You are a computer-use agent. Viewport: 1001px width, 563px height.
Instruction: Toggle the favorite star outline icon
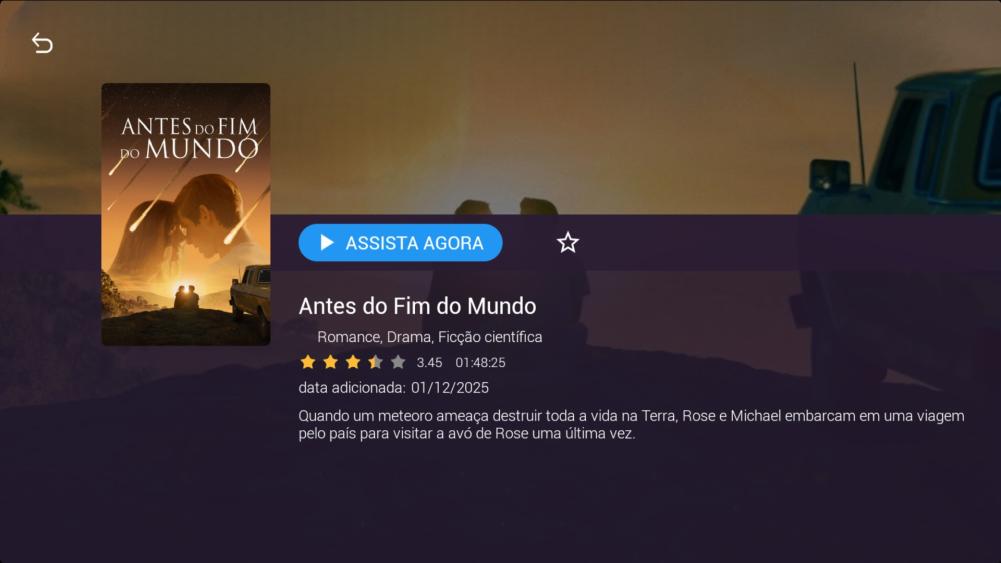pos(568,243)
